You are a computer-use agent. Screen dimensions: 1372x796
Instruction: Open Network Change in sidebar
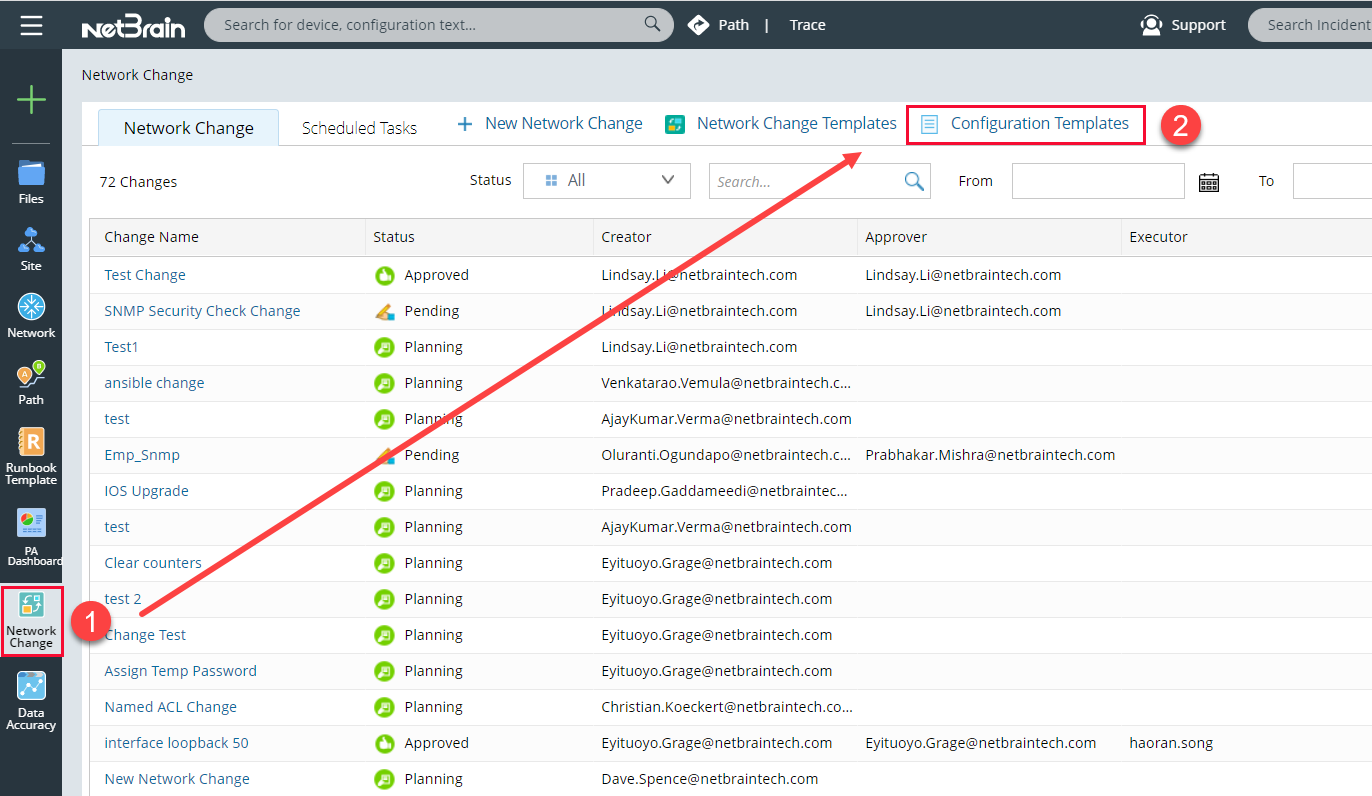click(31, 621)
